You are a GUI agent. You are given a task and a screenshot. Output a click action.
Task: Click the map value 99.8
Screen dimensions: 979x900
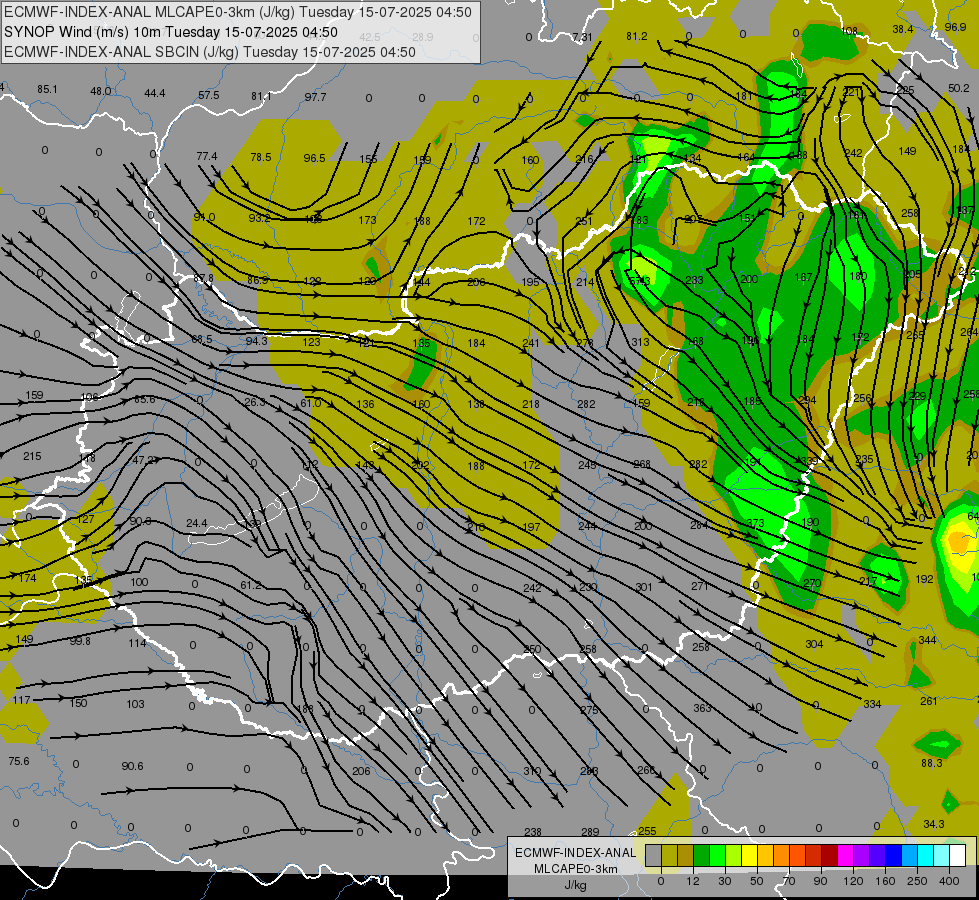click(x=80, y=641)
